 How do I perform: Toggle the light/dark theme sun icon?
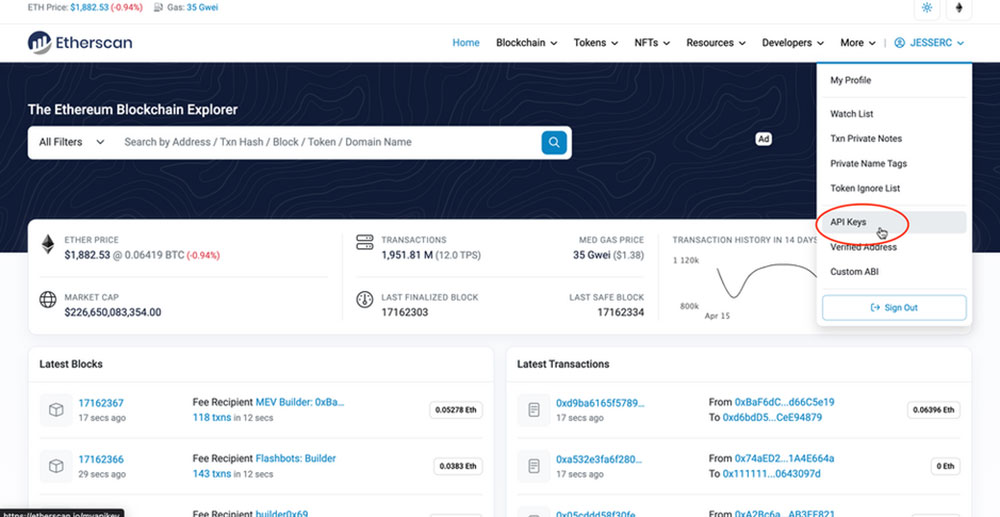(x=927, y=8)
